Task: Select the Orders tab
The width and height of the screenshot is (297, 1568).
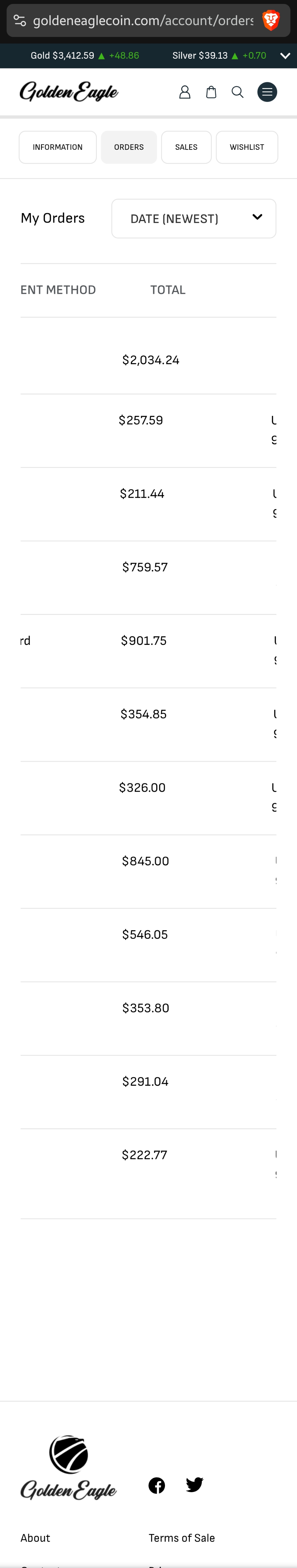Action: click(x=129, y=147)
